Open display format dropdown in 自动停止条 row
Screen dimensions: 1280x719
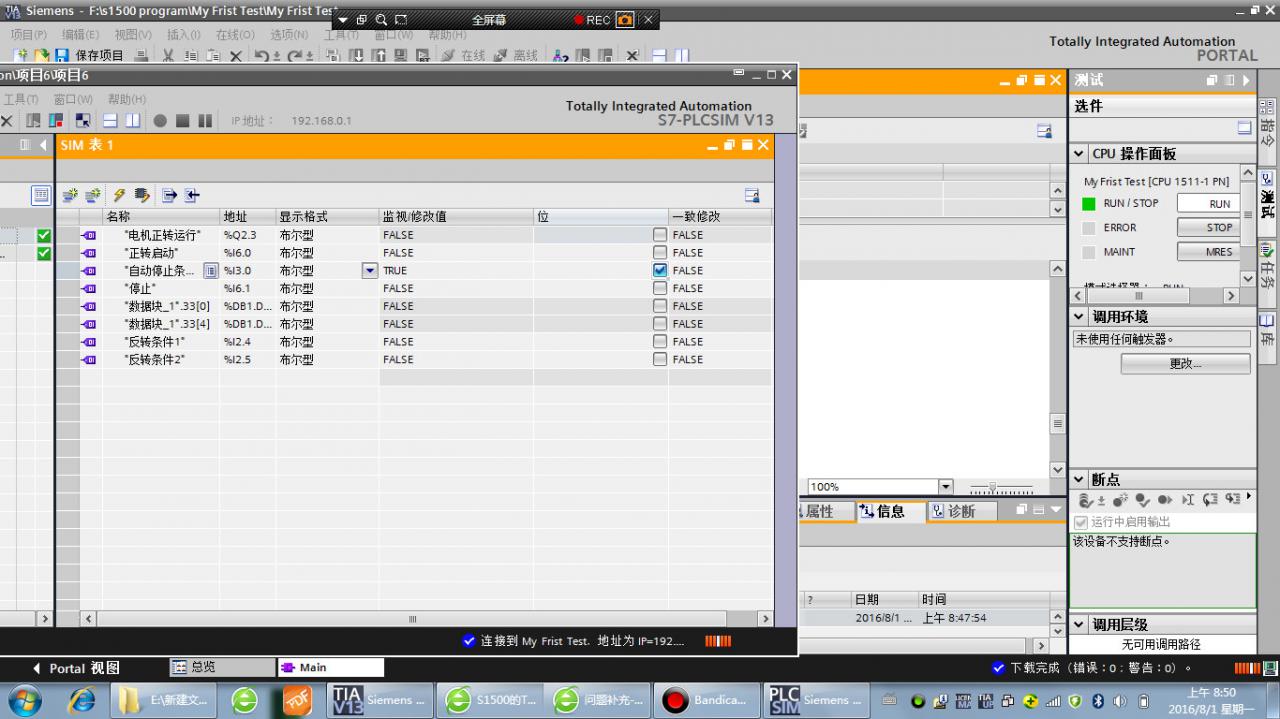click(370, 270)
